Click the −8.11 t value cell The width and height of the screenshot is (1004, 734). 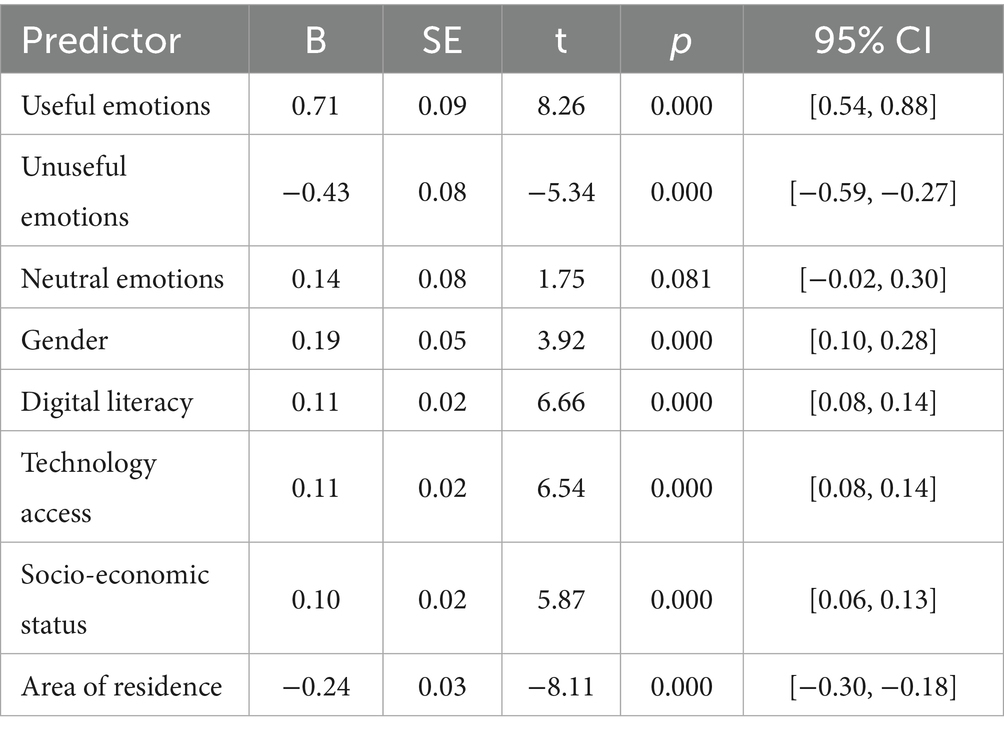point(560,686)
